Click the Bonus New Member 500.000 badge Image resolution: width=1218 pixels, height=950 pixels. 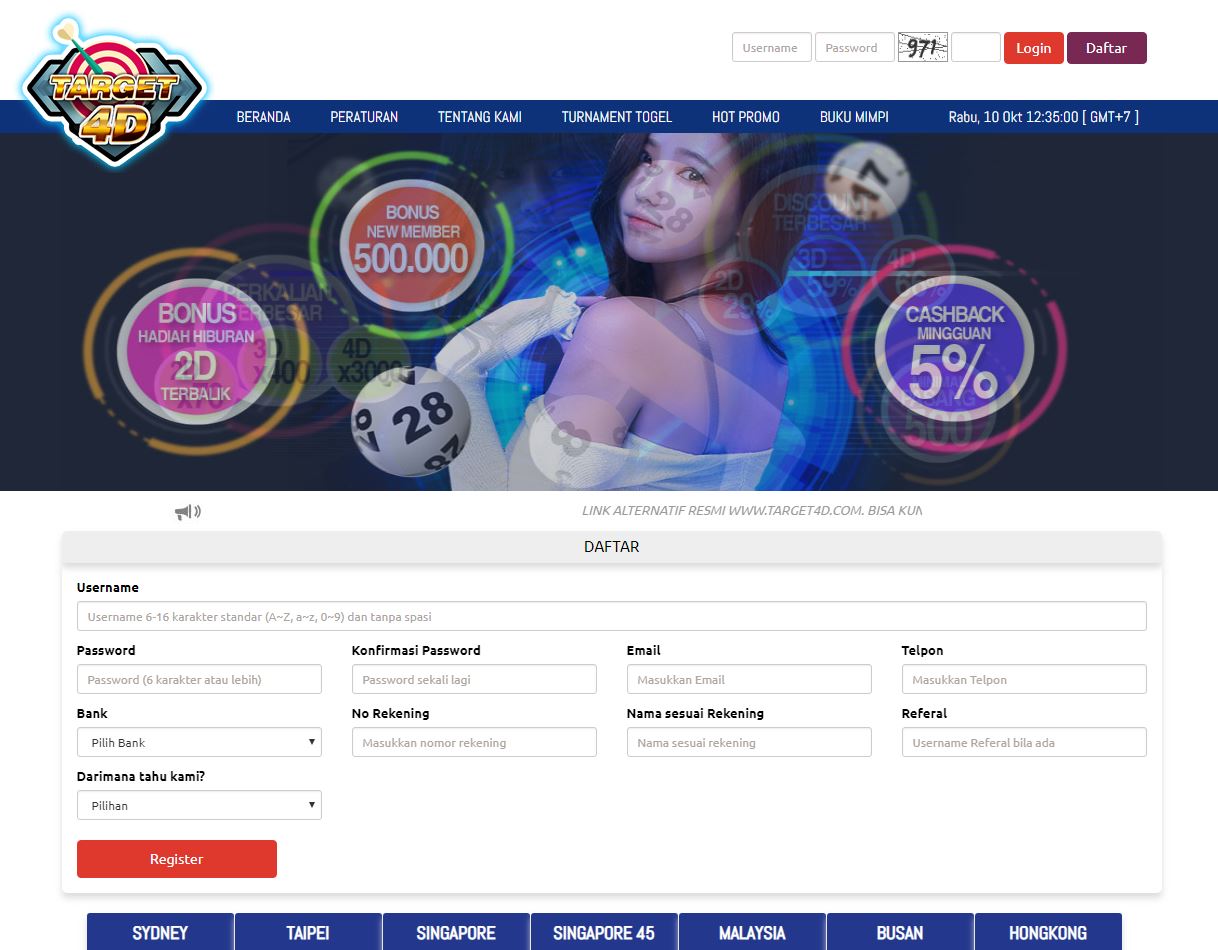click(x=411, y=240)
